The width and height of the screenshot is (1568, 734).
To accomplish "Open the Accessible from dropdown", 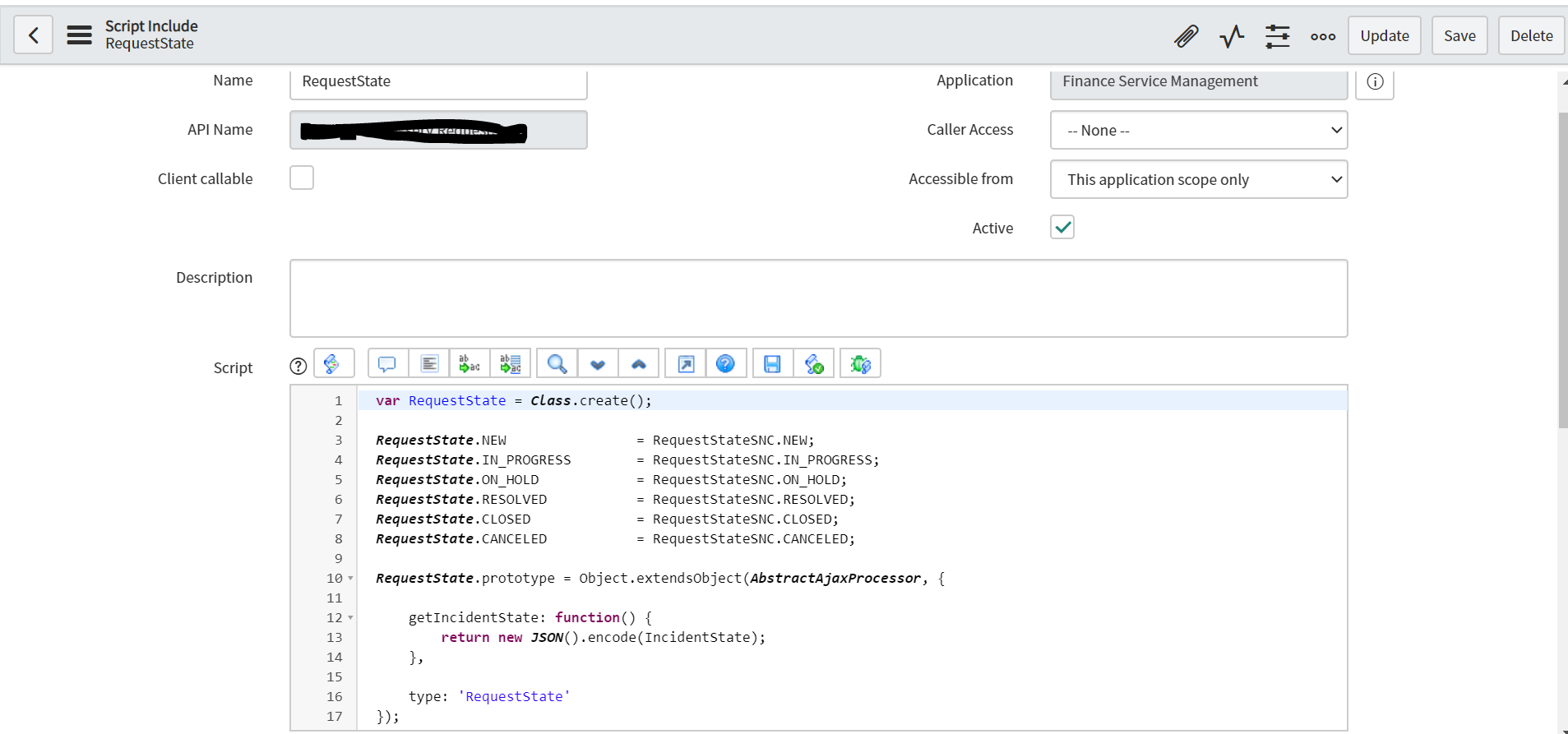I will [x=1199, y=179].
